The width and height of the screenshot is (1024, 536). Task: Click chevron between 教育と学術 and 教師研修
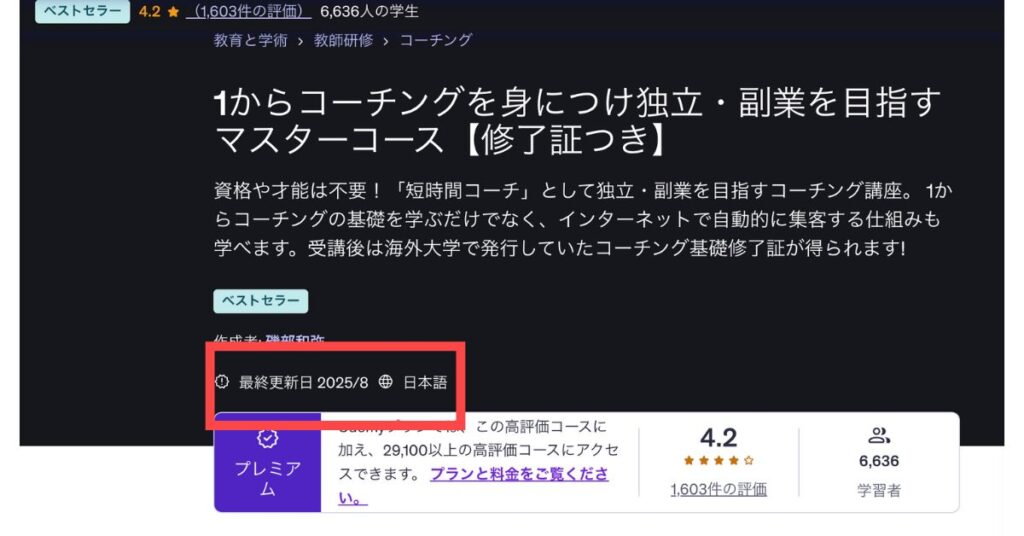tap(300, 41)
